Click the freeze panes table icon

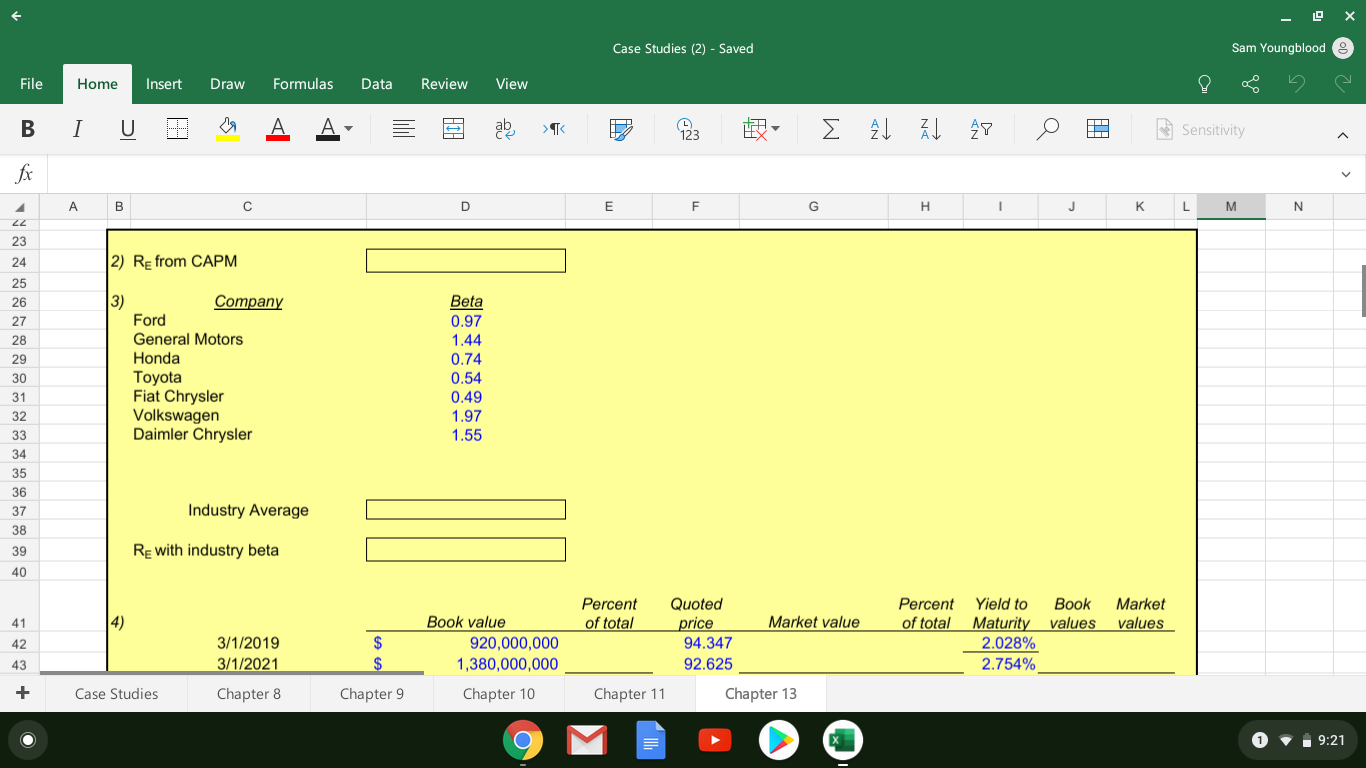click(x=1098, y=130)
